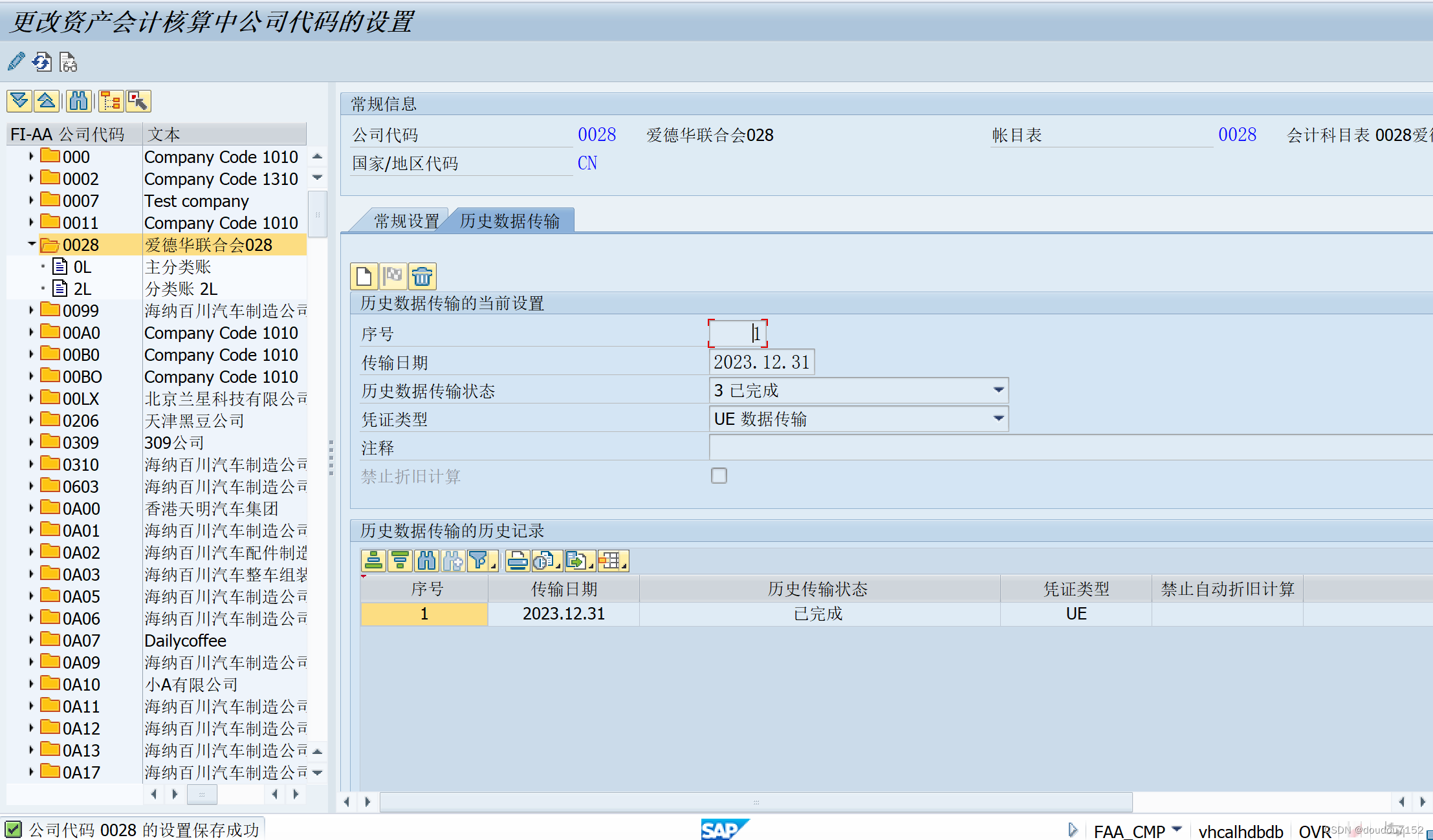Viewport: 1433px width, 840px height.
Task: Click the pencil display/change icon
Action: pyautogui.click(x=16, y=62)
